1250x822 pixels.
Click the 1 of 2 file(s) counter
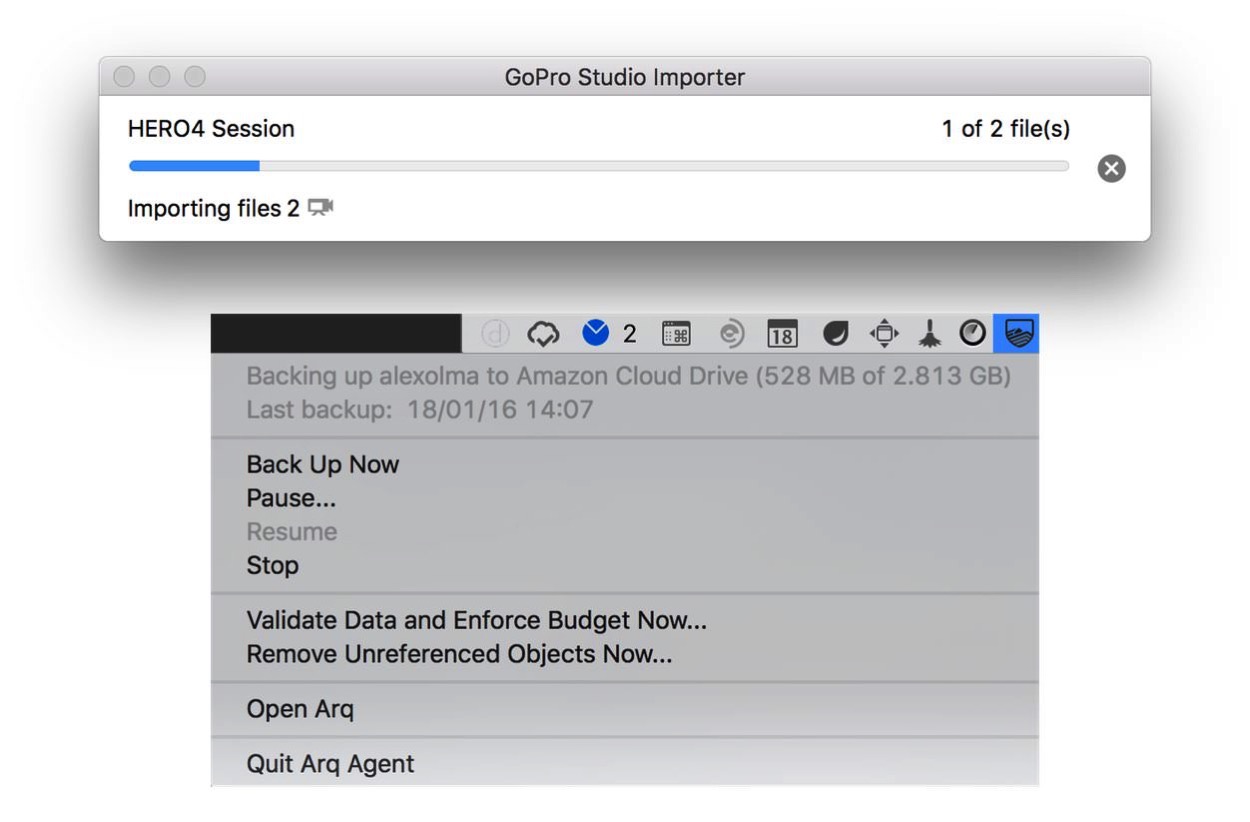click(x=1006, y=129)
